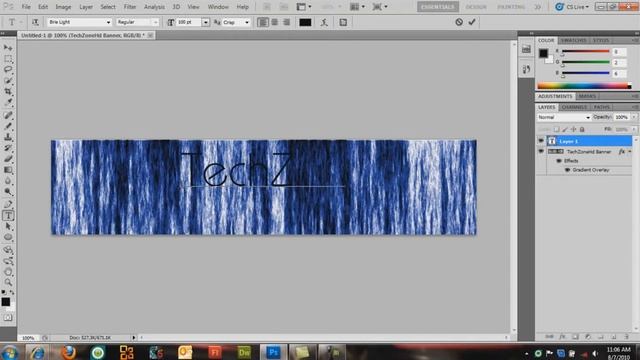
Task: Open the Analysis menu
Action: click(154, 7)
